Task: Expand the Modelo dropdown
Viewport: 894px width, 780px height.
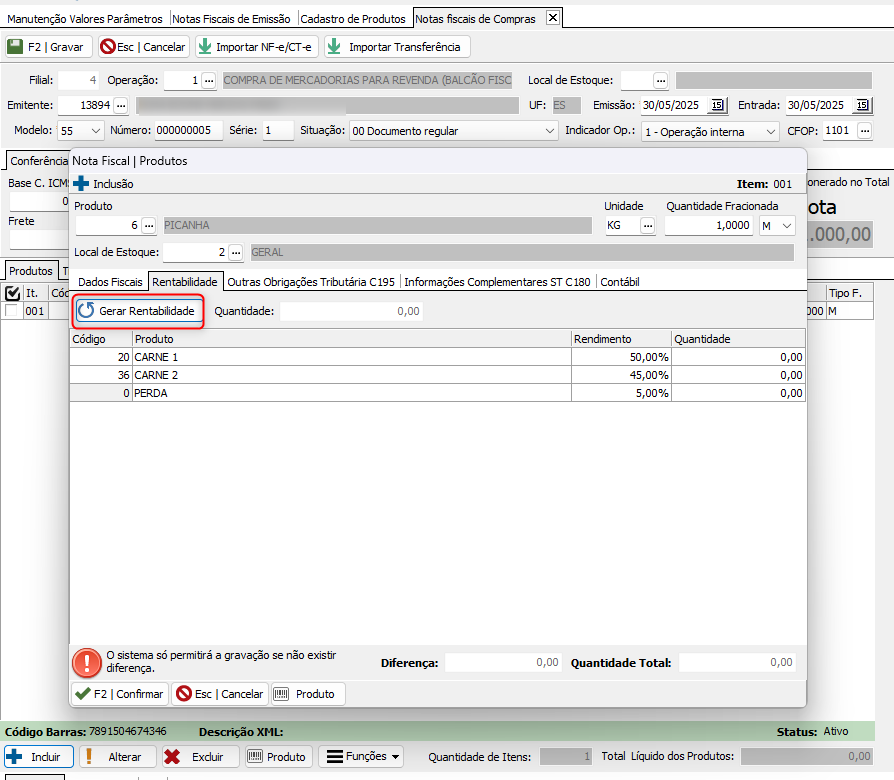Action: point(96,131)
